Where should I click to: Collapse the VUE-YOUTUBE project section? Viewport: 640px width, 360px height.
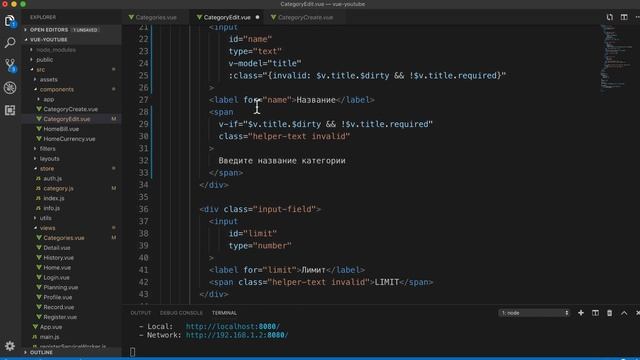[x=71, y=40]
